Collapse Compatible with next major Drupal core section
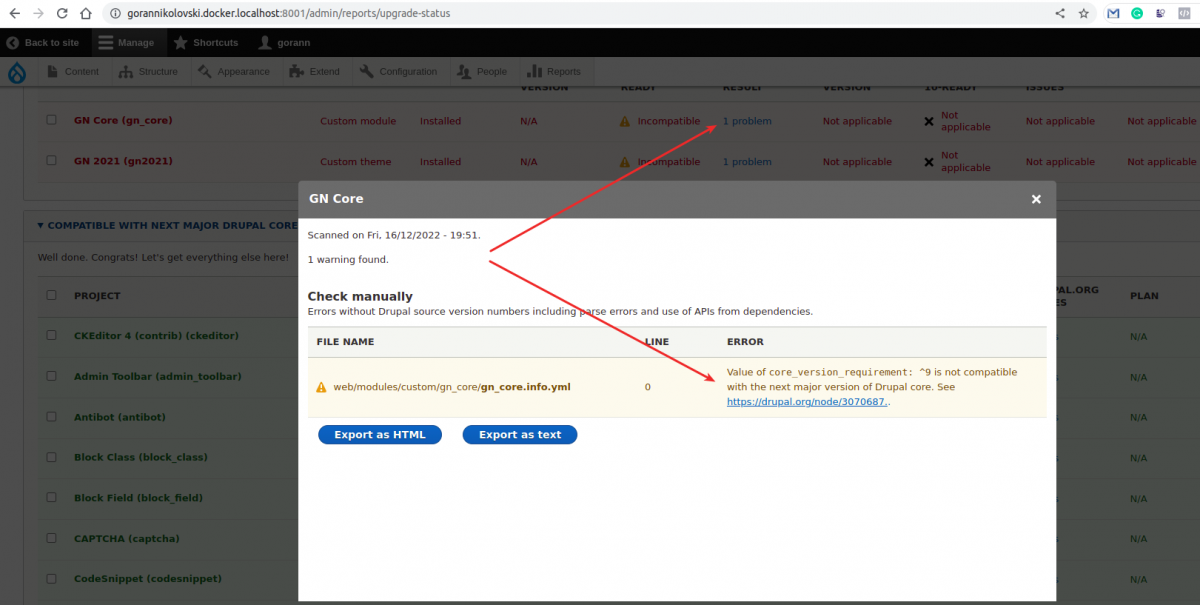The image size is (1200, 605). tap(167, 226)
